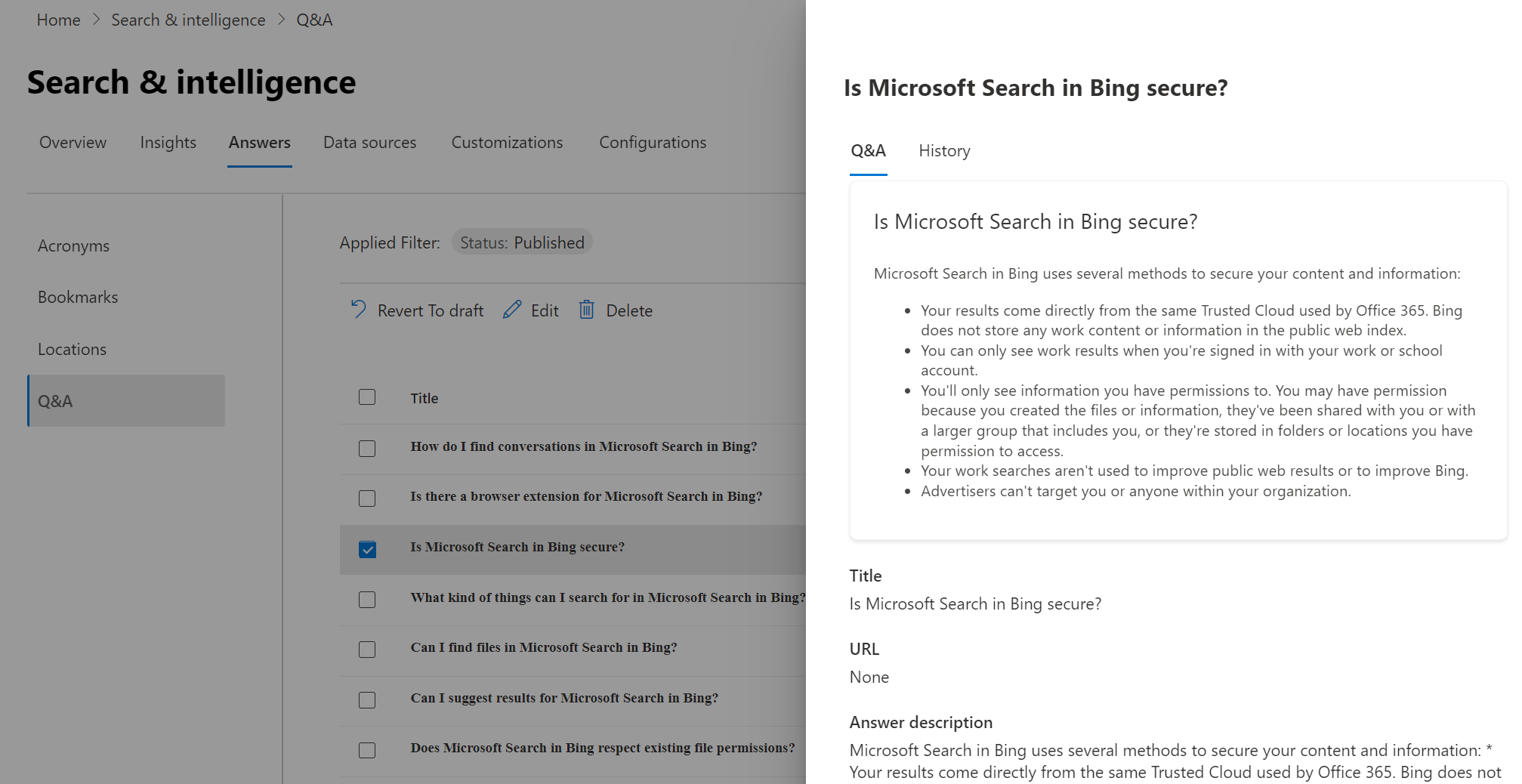The image size is (1522, 784).
Task: Click the Edit button label
Action: [x=545, y=310]
